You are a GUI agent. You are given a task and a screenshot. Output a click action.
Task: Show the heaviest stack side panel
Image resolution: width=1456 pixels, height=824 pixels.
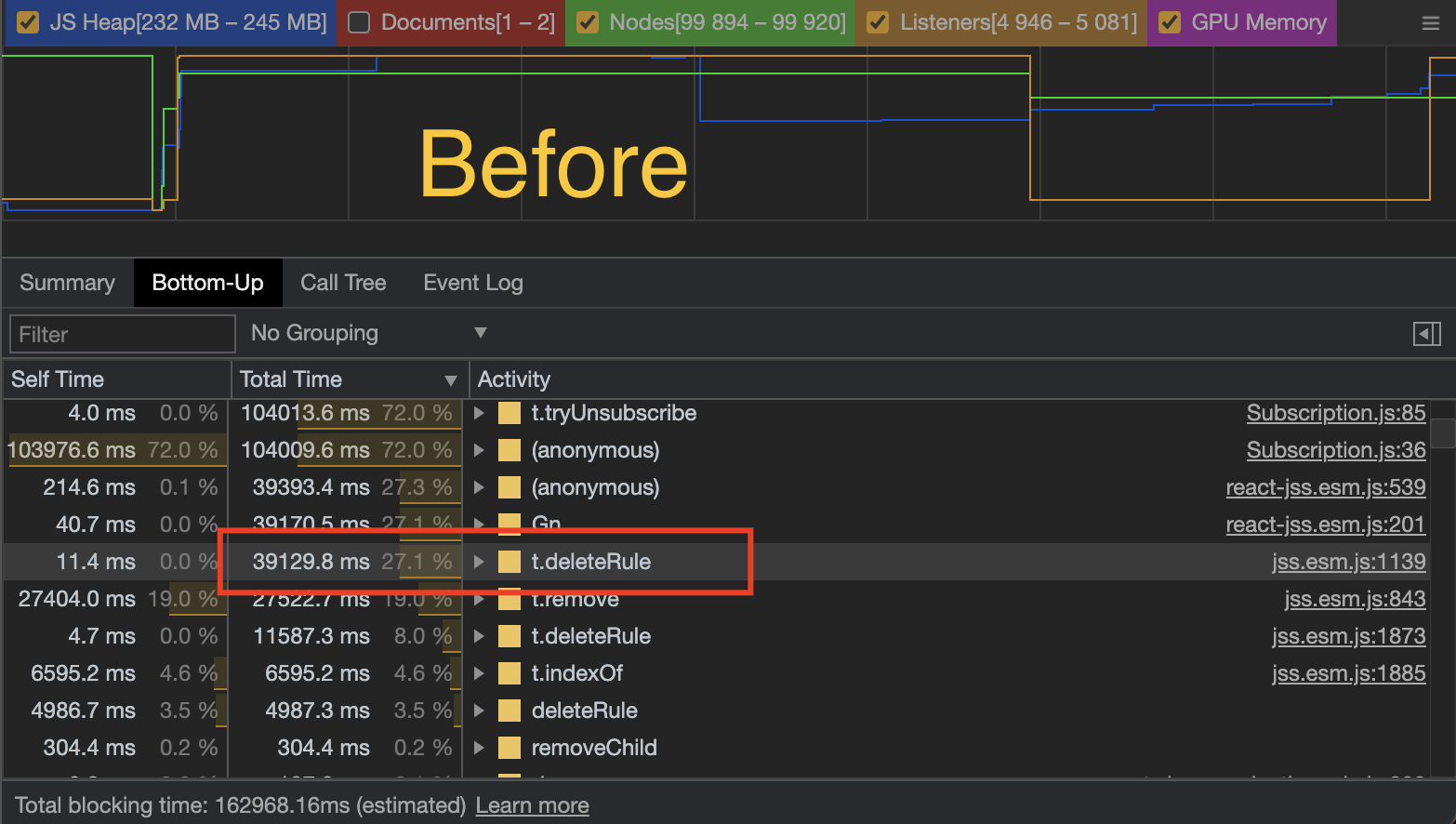(1426, 333)
